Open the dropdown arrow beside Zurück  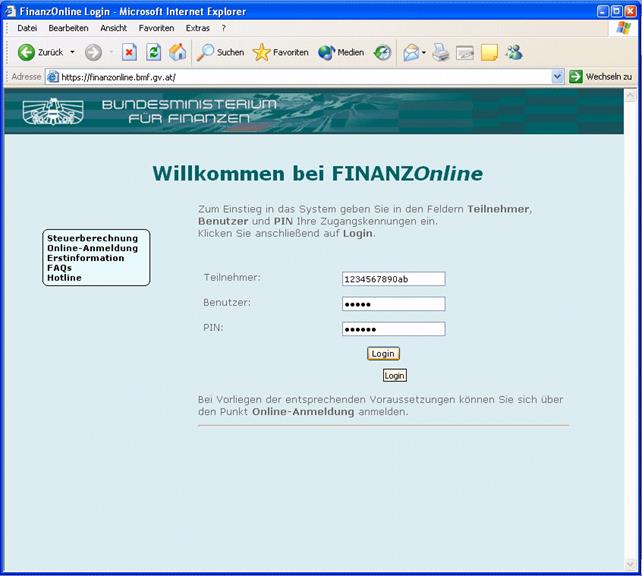72,52
